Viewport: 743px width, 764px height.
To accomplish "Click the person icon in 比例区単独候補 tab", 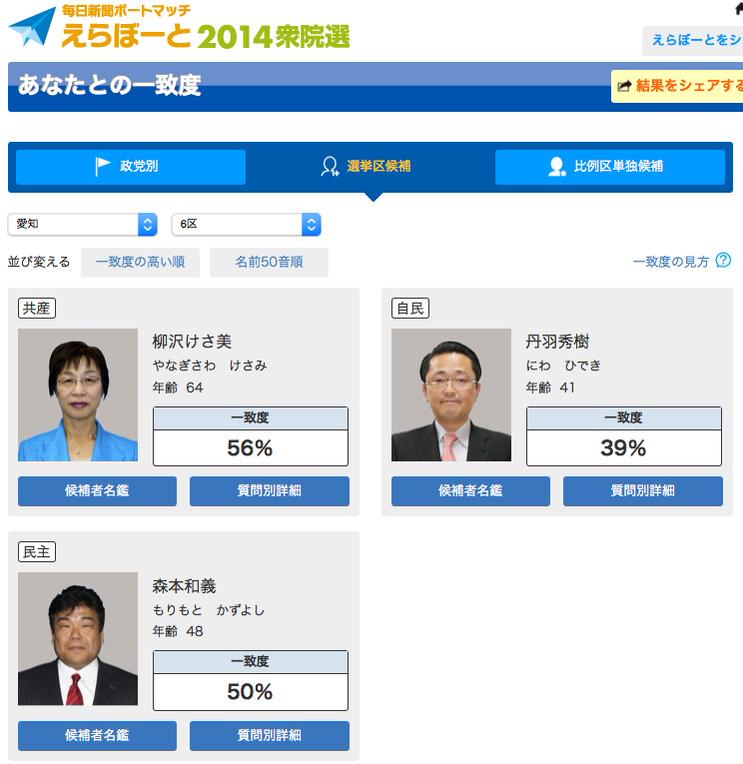I will click(x=557, y=167).
